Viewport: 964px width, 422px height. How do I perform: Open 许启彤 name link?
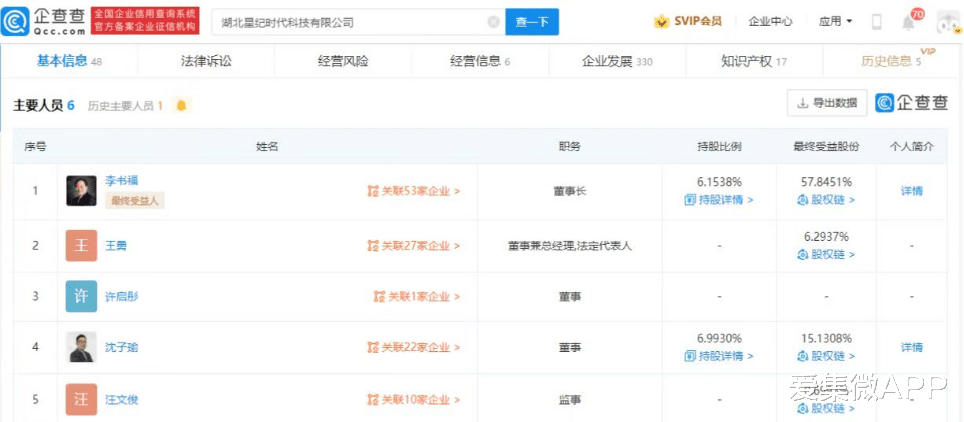[122, 297]
